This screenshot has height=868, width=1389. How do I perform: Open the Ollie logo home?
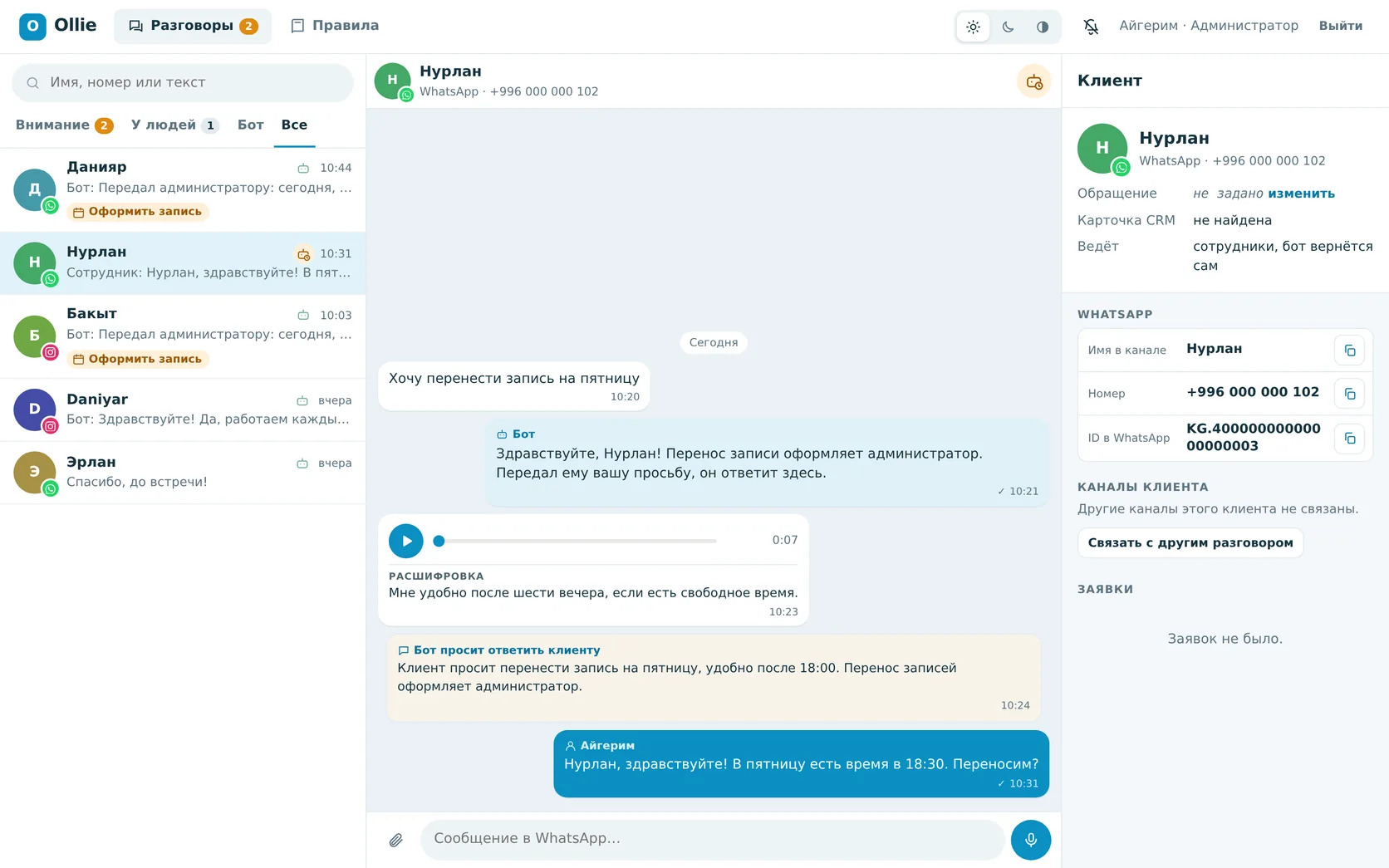tap(58, 26)
